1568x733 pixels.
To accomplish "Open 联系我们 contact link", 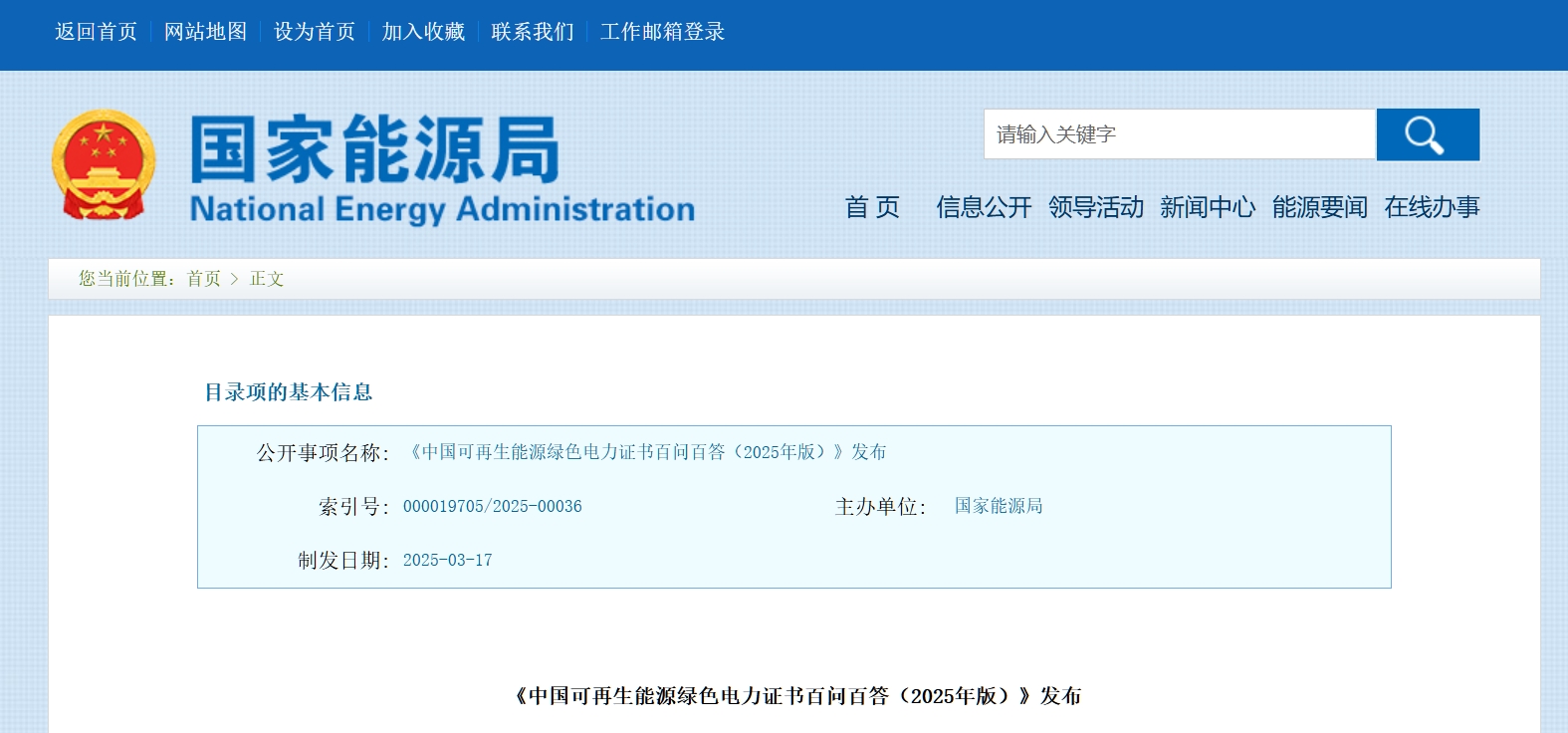I will click(x=533, y=32).
